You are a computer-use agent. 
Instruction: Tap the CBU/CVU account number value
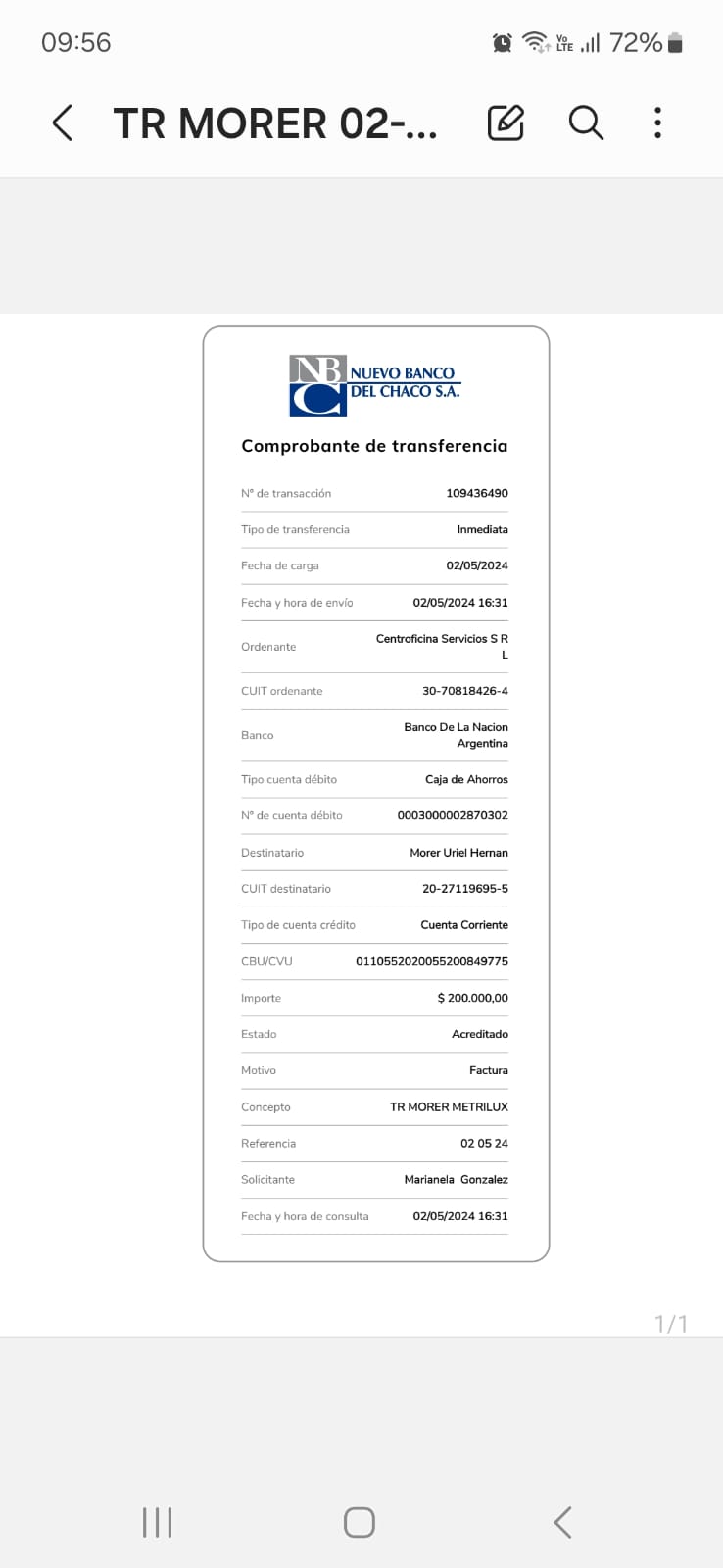point(432,961)
